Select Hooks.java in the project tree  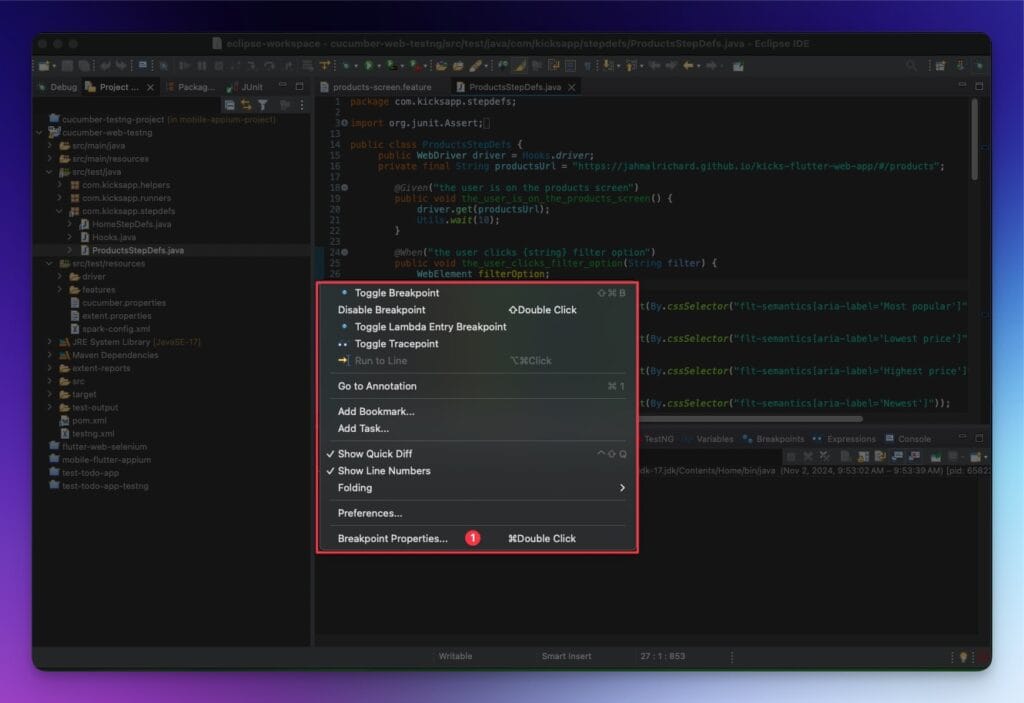click(114, 237)
